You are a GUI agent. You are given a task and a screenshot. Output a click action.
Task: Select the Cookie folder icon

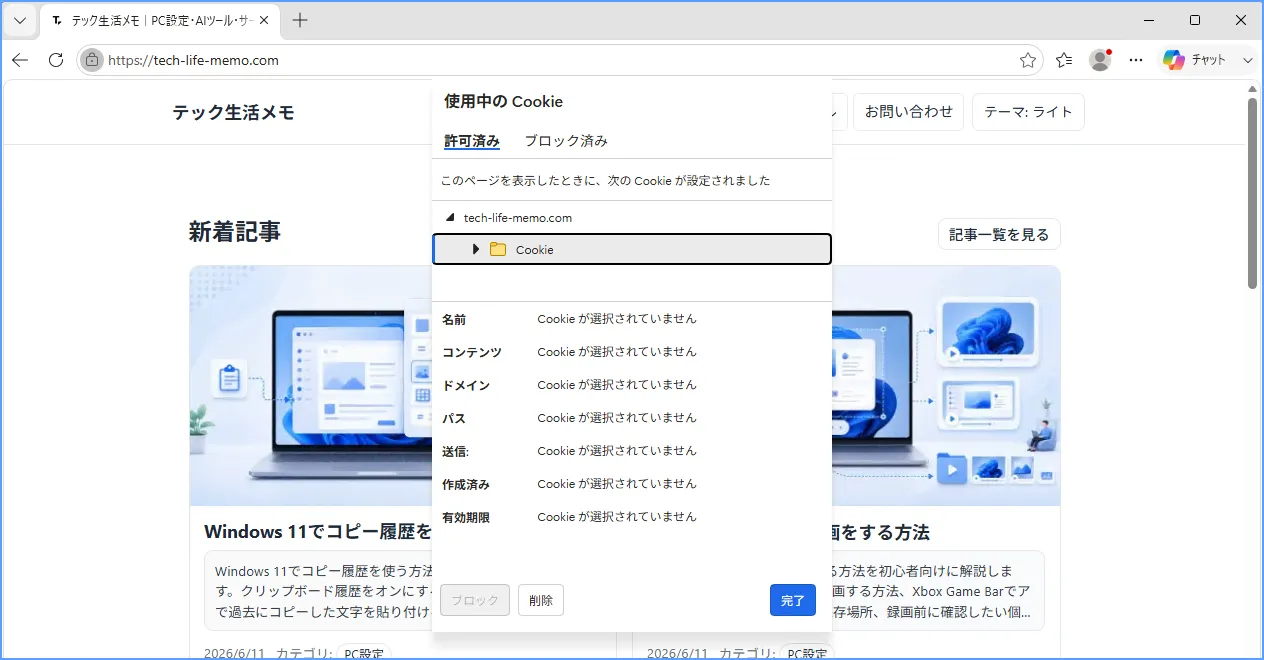[498, 249]
